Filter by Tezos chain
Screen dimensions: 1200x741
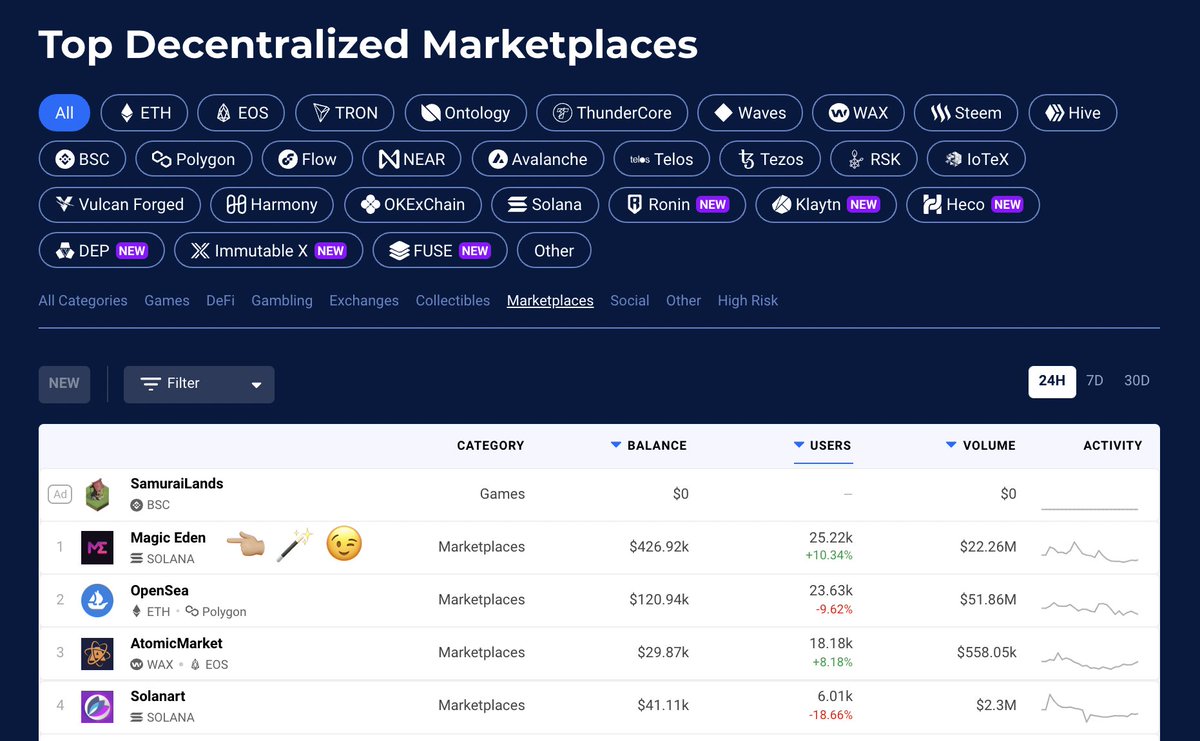click(x=769, y=159)
